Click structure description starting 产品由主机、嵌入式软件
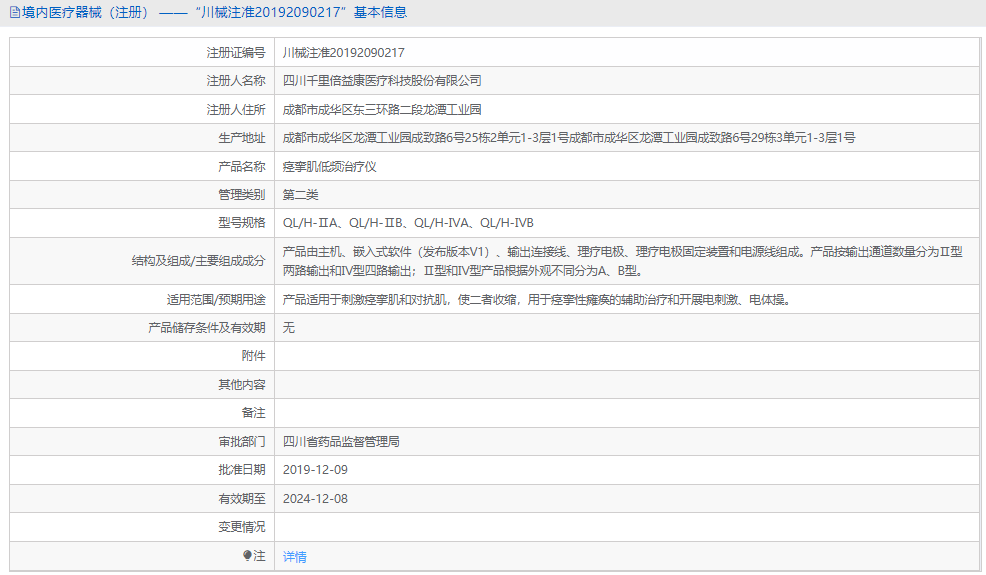Viewport: 986px width, 575px height. 623,261
